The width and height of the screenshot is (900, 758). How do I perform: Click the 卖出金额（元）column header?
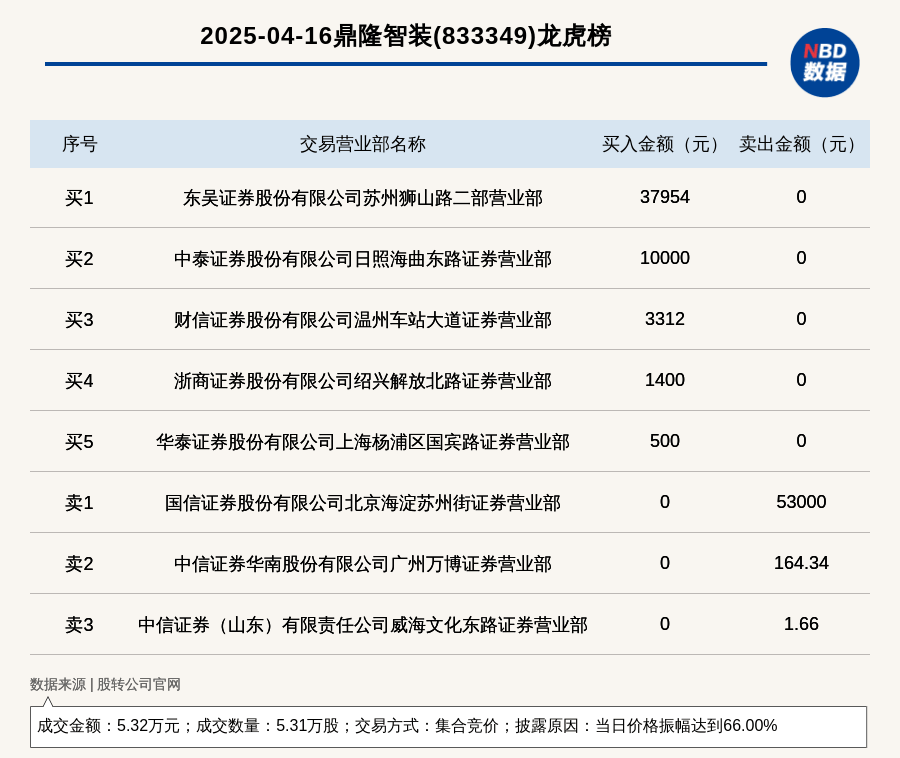click(796, 143)
